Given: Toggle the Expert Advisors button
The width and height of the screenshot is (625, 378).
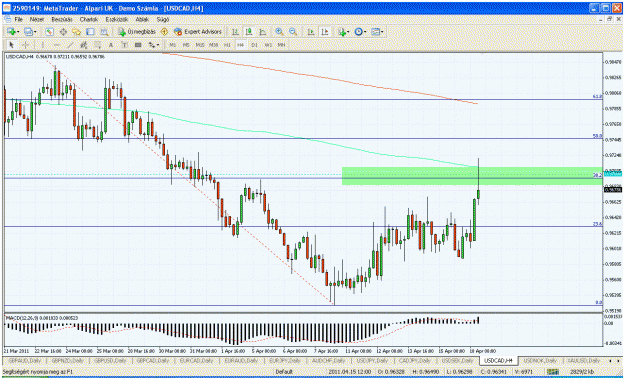Looking at the screenshot, I should click(198, 32).
